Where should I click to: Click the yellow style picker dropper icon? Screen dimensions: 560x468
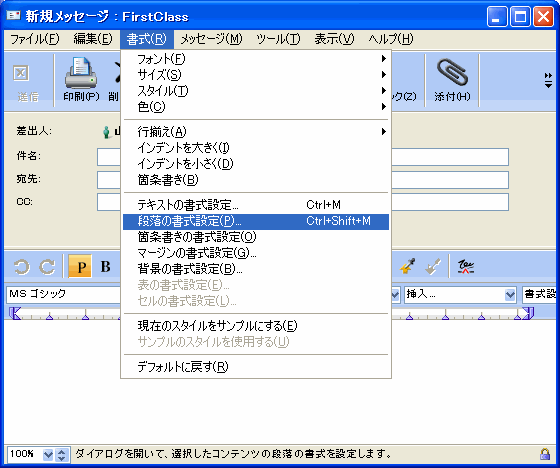click(408, 266)
